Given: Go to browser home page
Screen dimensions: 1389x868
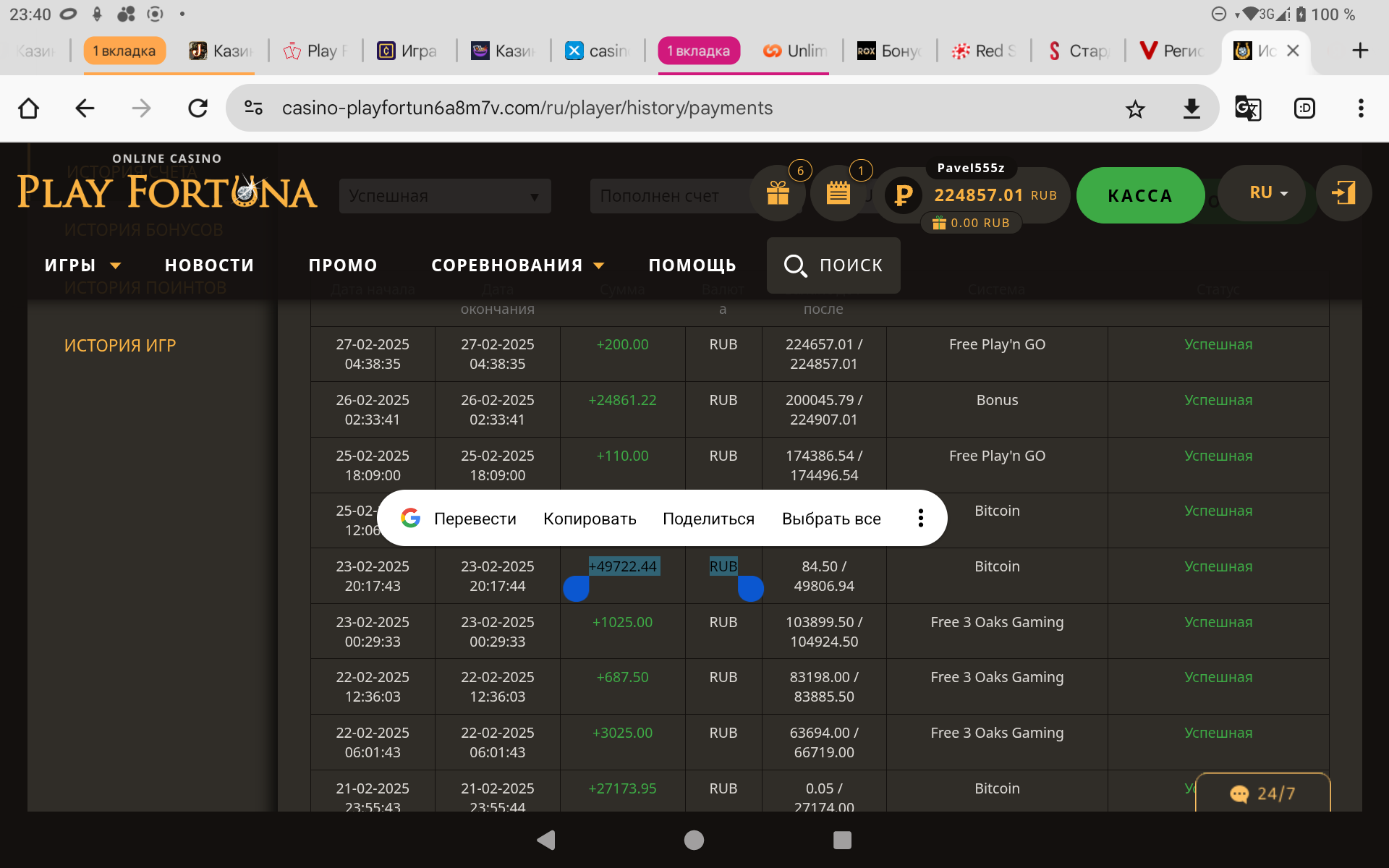Looking at the screenshot, I should pos(29,109).
